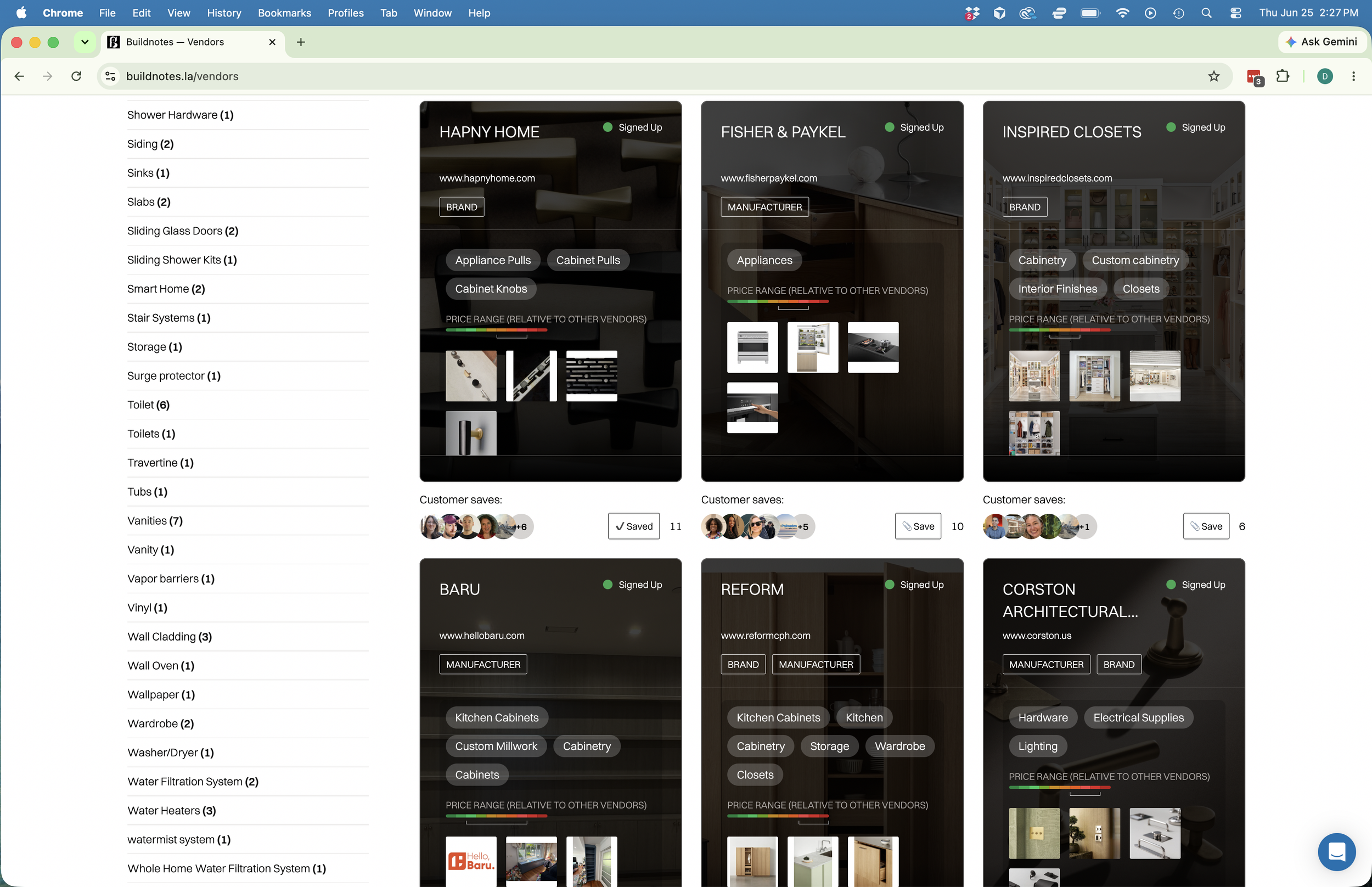Image resolution: width=1372 pixels, height=887 pixels.
Task: Click Electrical Supplies tag on Corston
Action: [x=1138, y=717]
